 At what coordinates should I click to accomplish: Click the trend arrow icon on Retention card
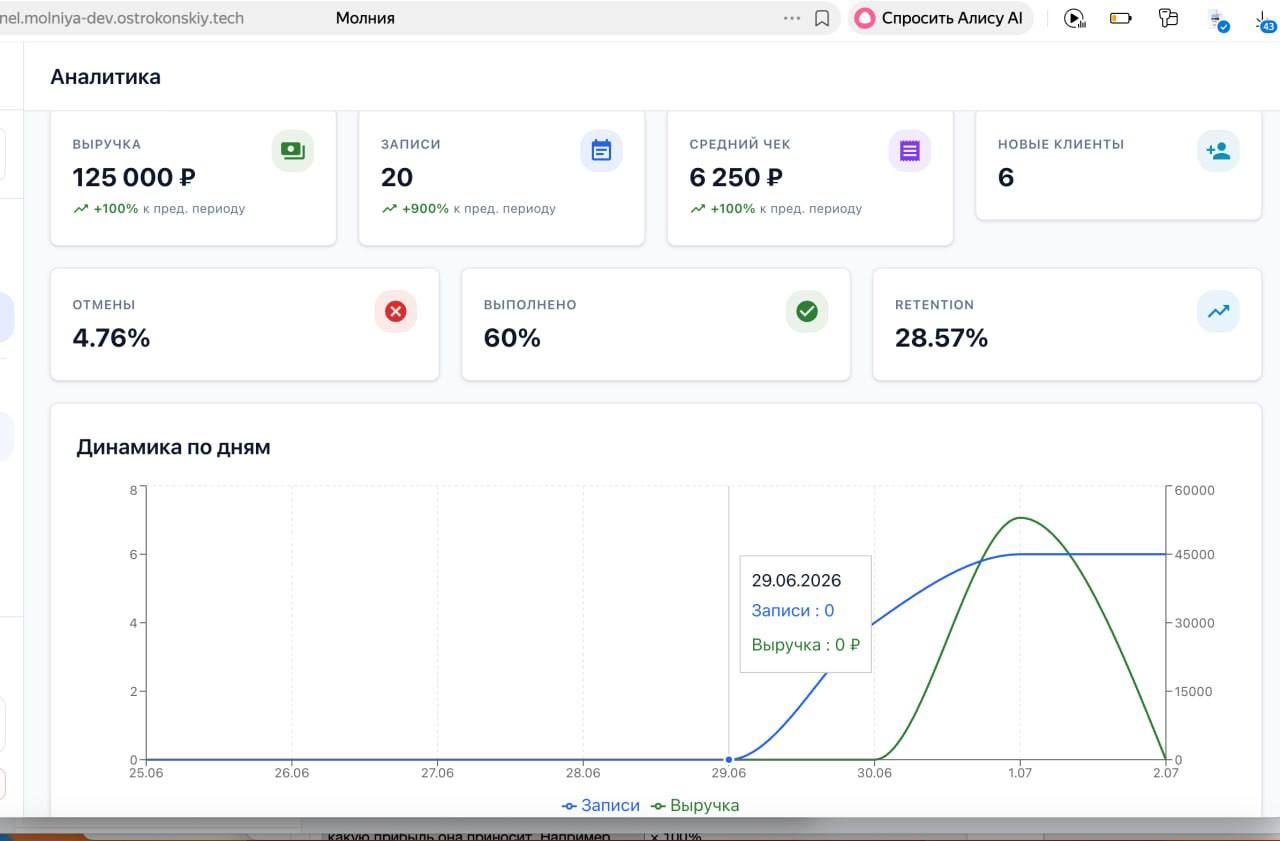[x=1218, y=312]
